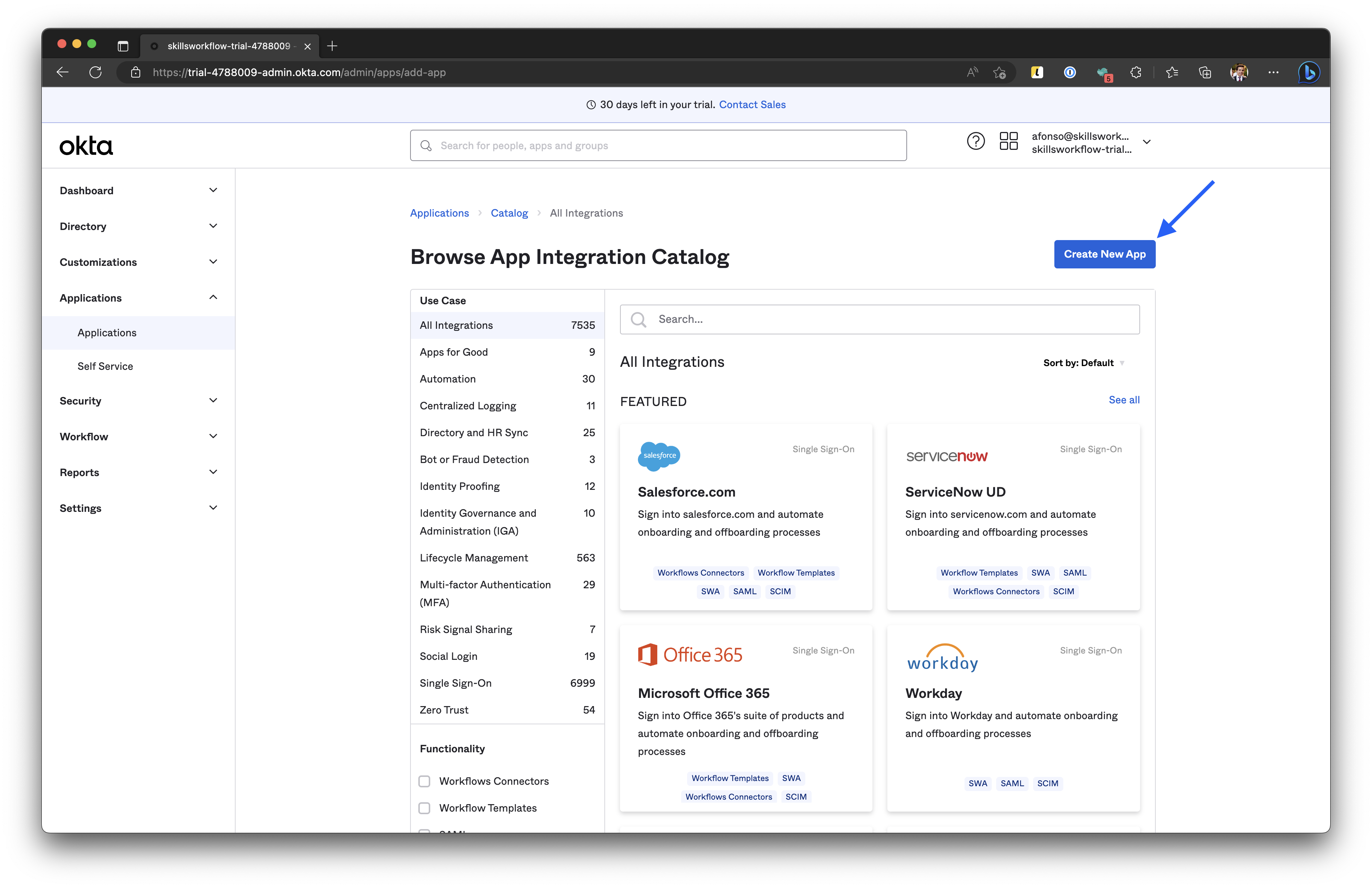Reload the page with refresh icon
The height and width of the screenshot is (888, 1372).
click(x=96, y=72)
